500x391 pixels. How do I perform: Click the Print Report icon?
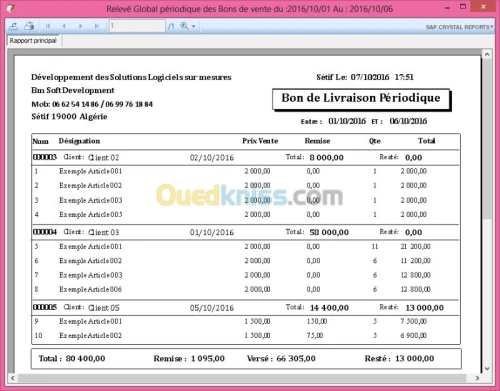coord(29,26)
